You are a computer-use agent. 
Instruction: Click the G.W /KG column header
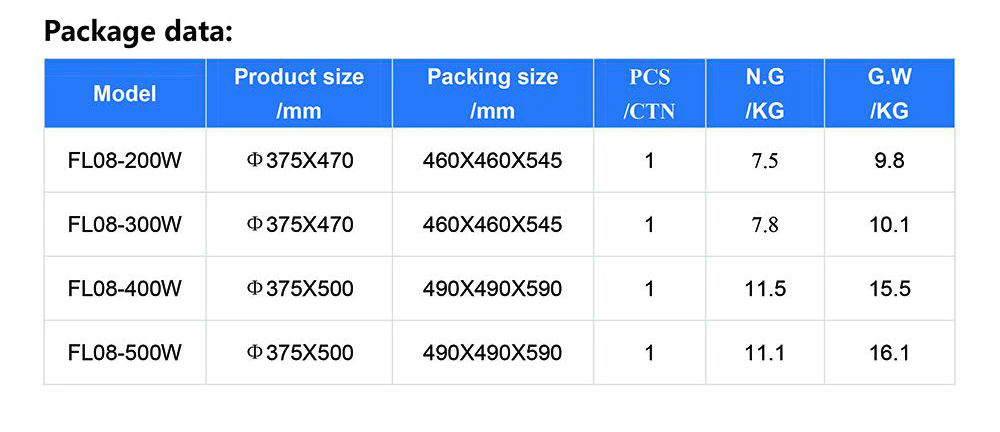coord(889,94)
